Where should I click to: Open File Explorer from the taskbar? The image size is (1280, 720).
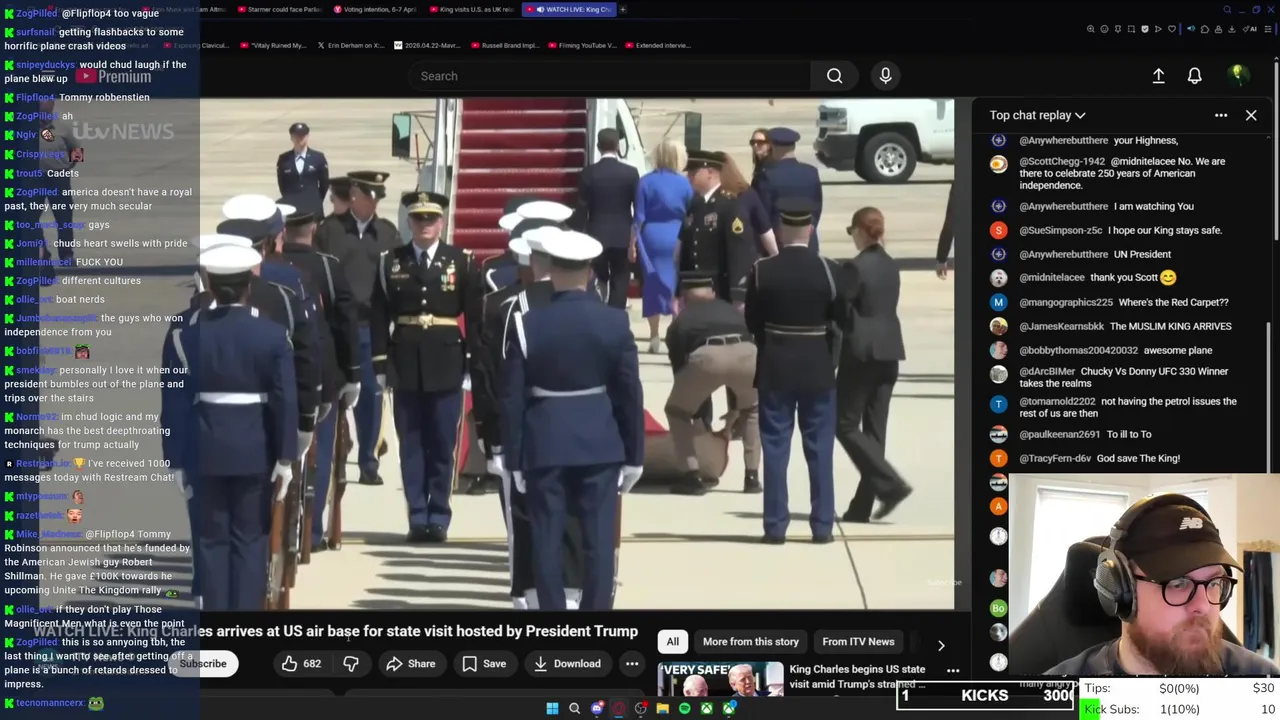[x=662, y=709]
